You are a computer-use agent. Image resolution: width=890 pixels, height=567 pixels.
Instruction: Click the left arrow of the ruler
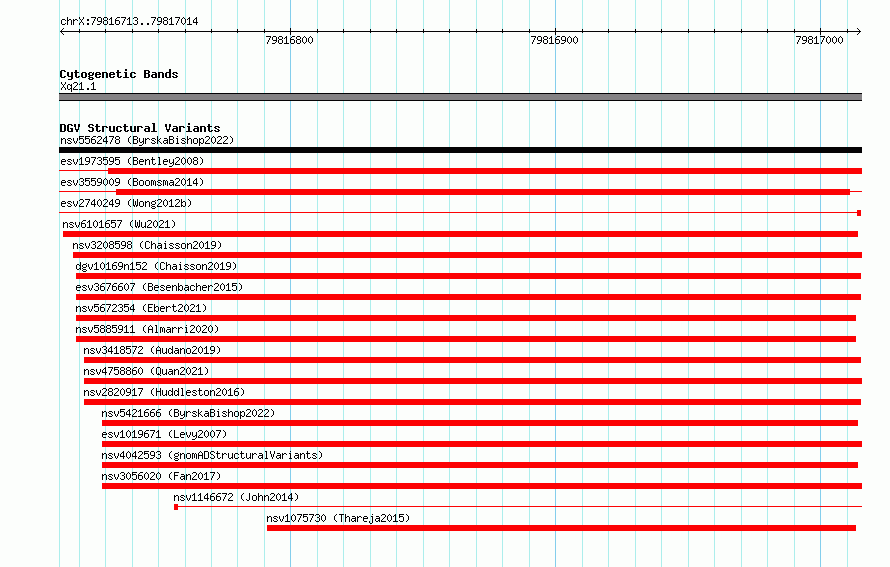coord(62,32)
